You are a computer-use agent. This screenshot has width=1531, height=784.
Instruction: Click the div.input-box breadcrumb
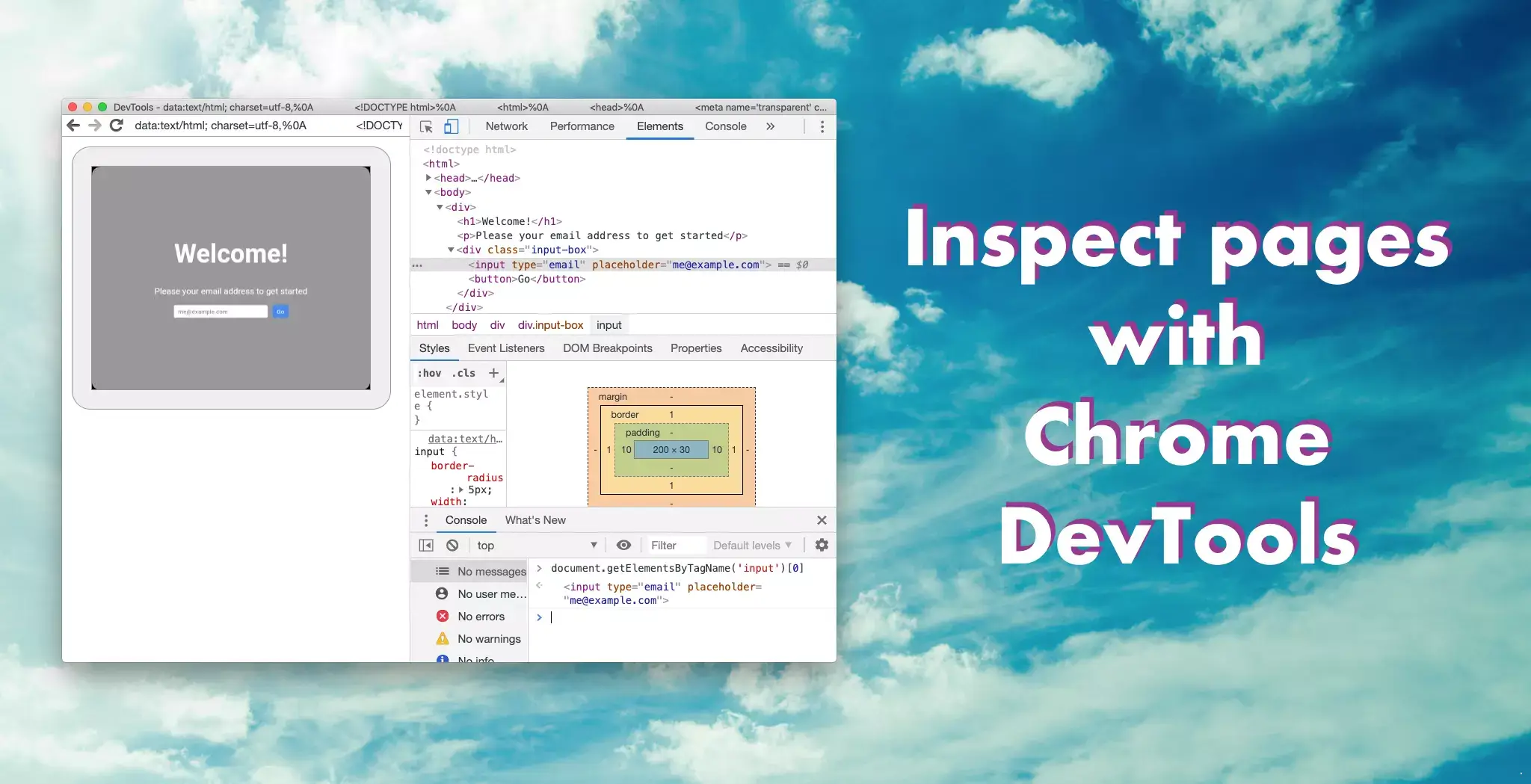pyautogui.click(x=550, y=325)
